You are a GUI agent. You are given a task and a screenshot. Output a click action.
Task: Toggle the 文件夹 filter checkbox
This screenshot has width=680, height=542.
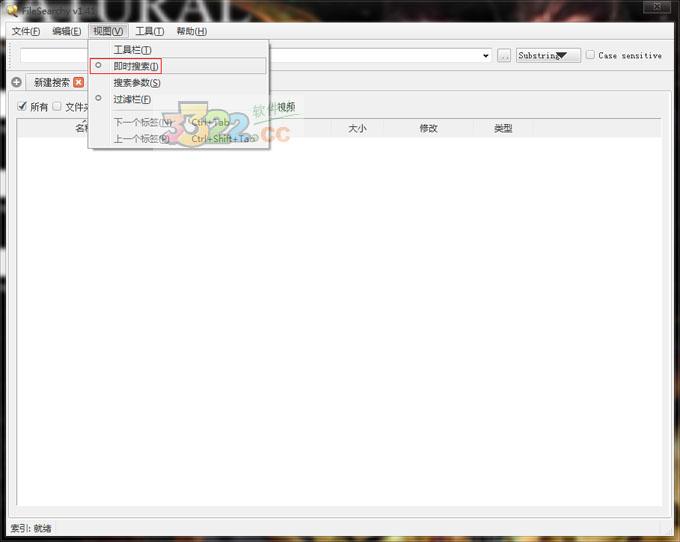[x=57, y=106]
